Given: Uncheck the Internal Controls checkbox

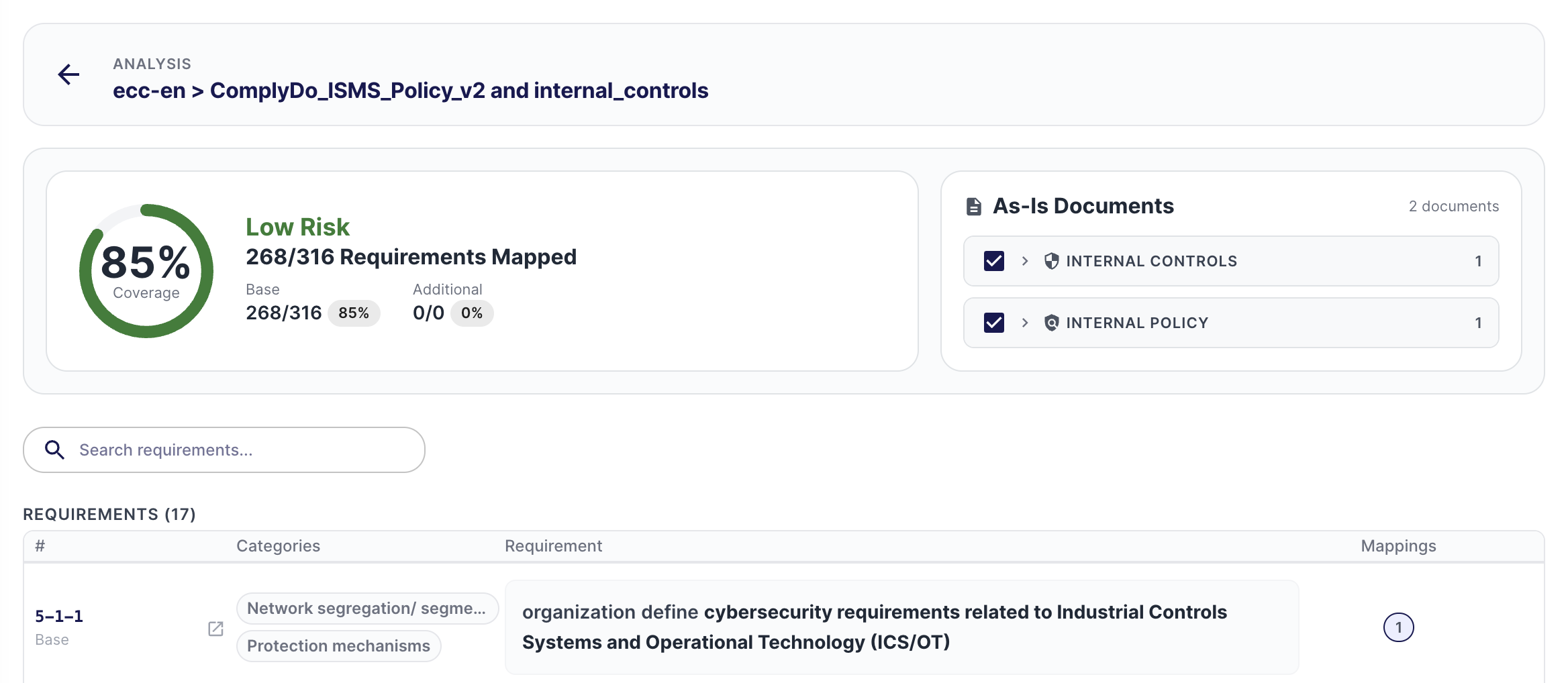Looking at the screenshot, I should pyautogui.click(x=993, y=261).
